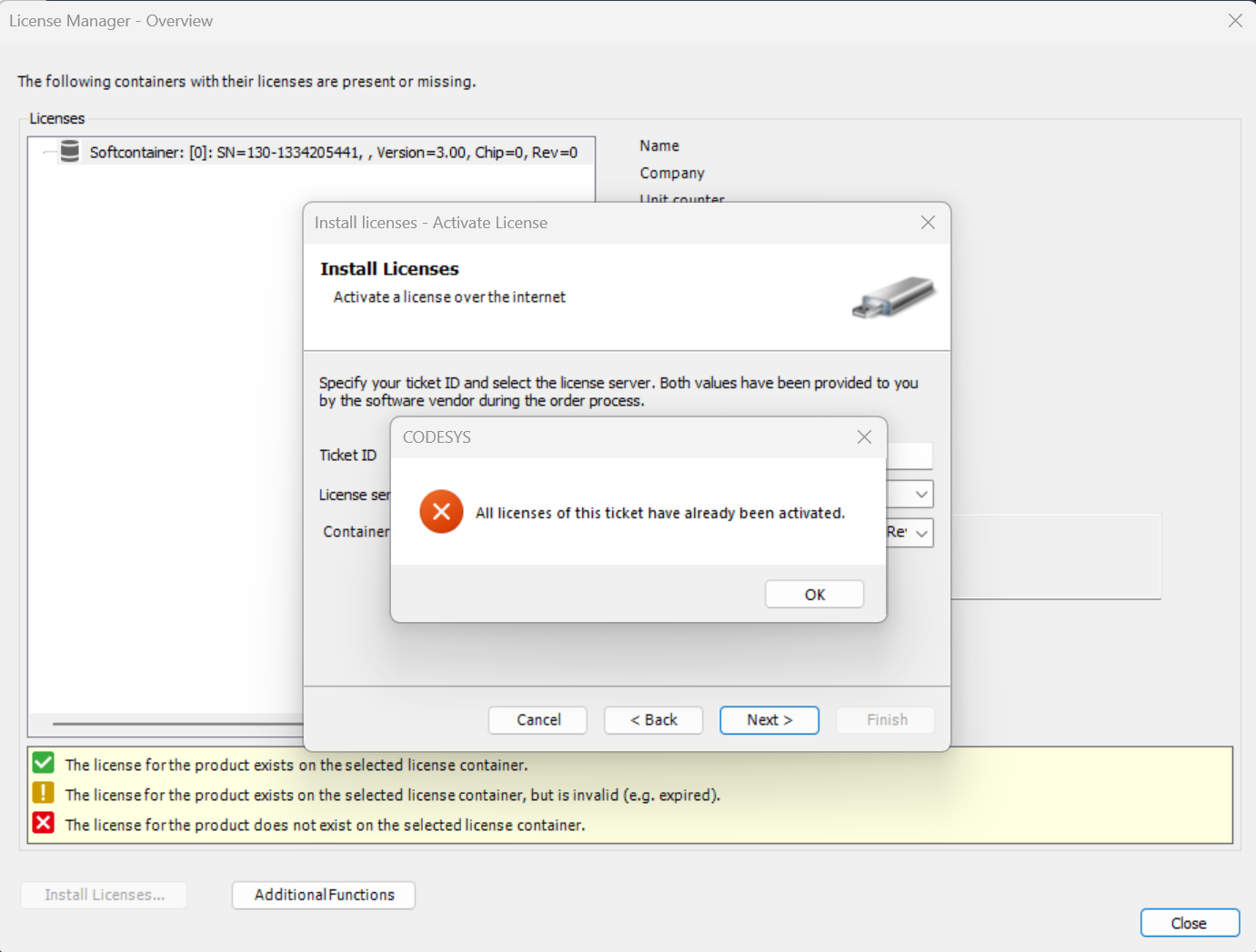Go back a step with Back button
The image size is (1256, 952).
coord(653,719)
